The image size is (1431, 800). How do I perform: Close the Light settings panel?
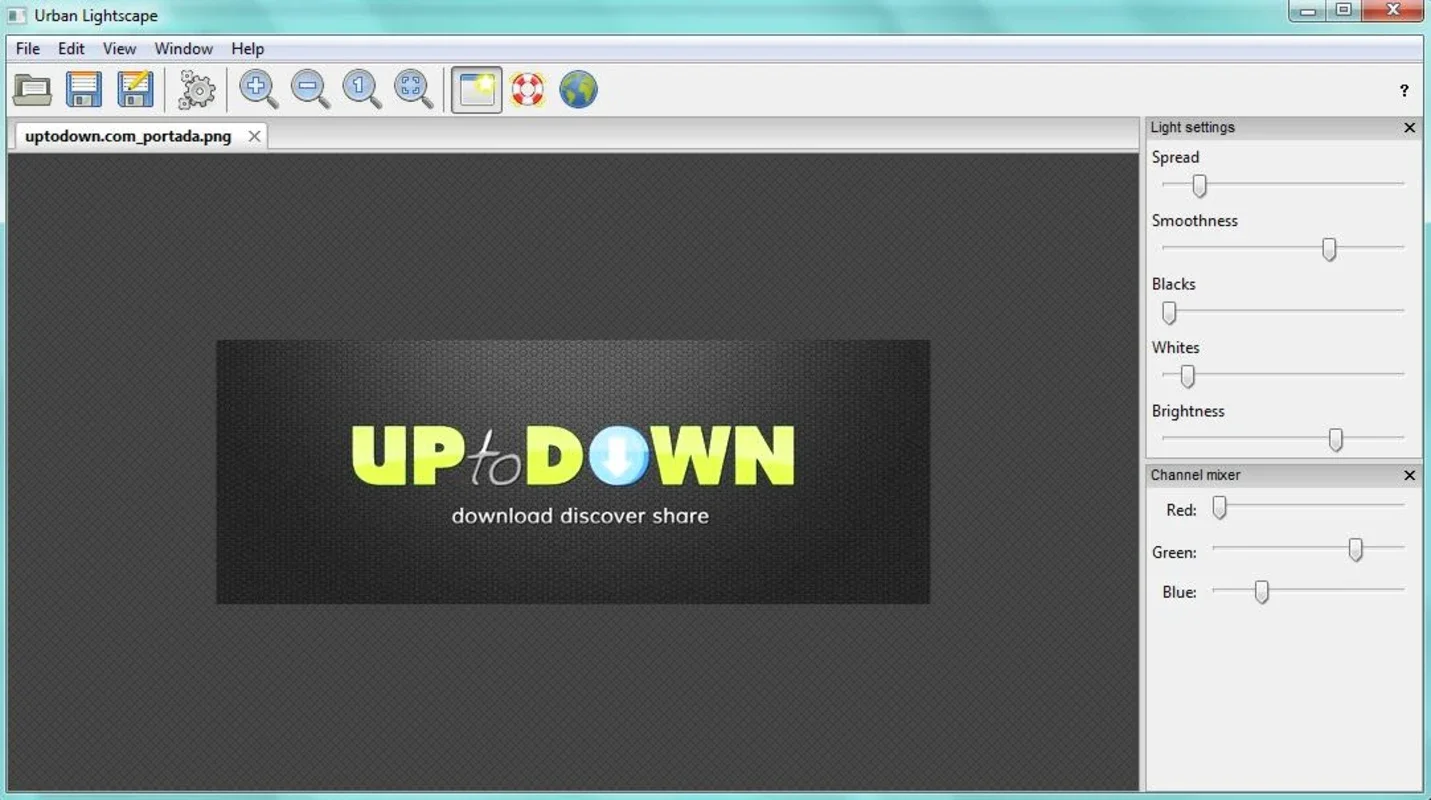tap(1410, 127)
